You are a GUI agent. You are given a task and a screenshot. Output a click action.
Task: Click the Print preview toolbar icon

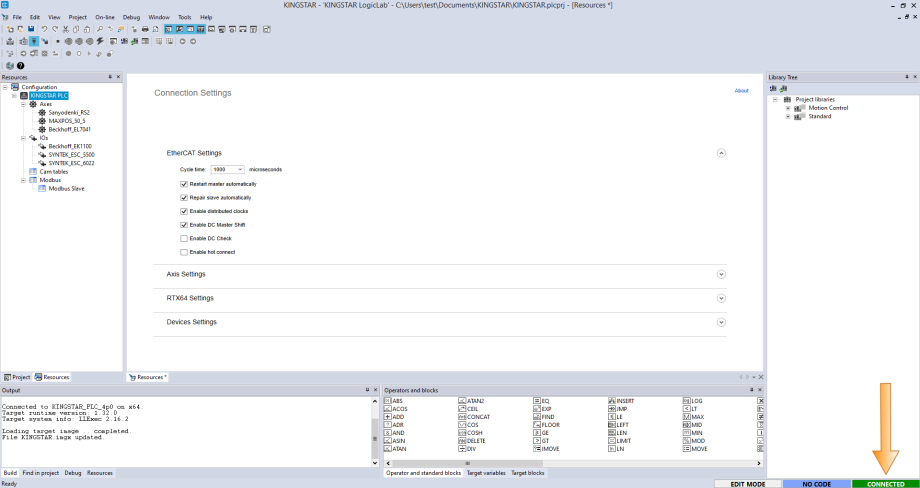tap(155, 29)
